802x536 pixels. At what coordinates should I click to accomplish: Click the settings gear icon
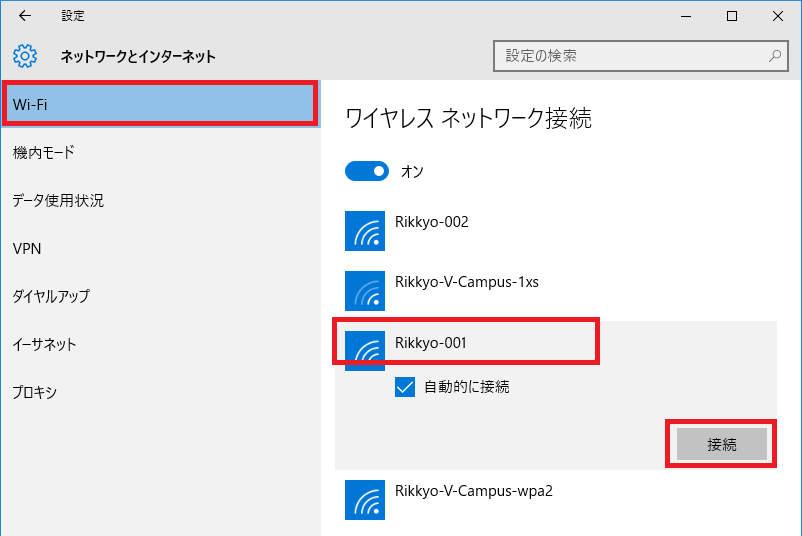pyautogui.click(x=25, y=56)
